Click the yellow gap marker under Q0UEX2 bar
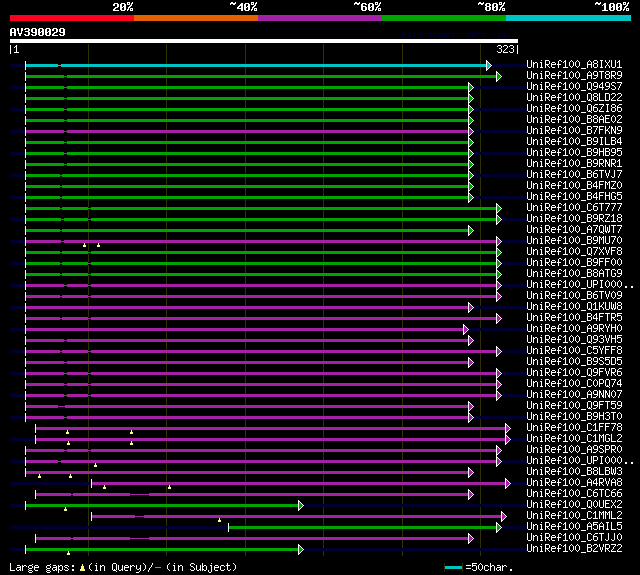 pos(65,509)
